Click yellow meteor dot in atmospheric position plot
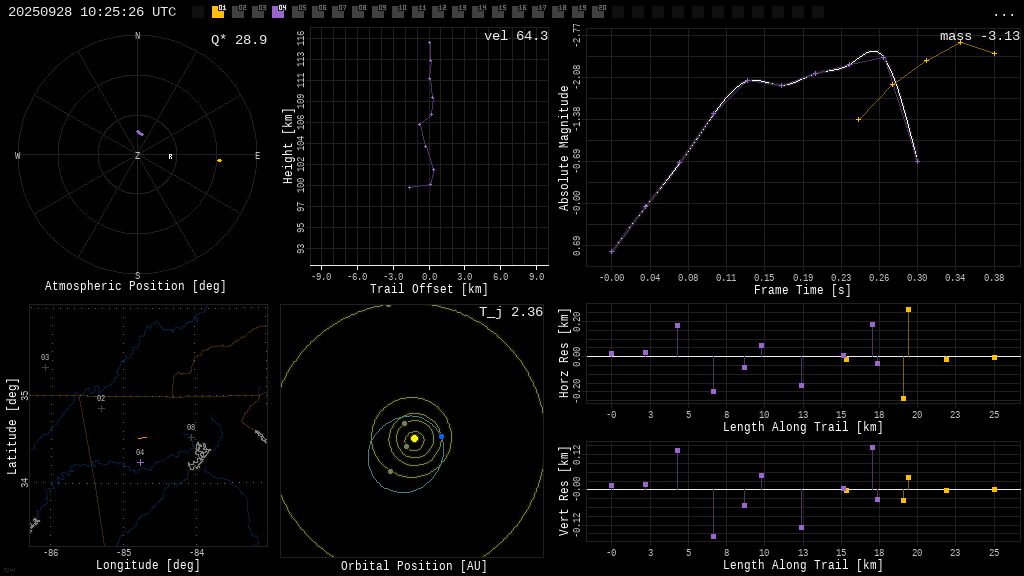Screen dimensions: 1024x576 [219, 160]
